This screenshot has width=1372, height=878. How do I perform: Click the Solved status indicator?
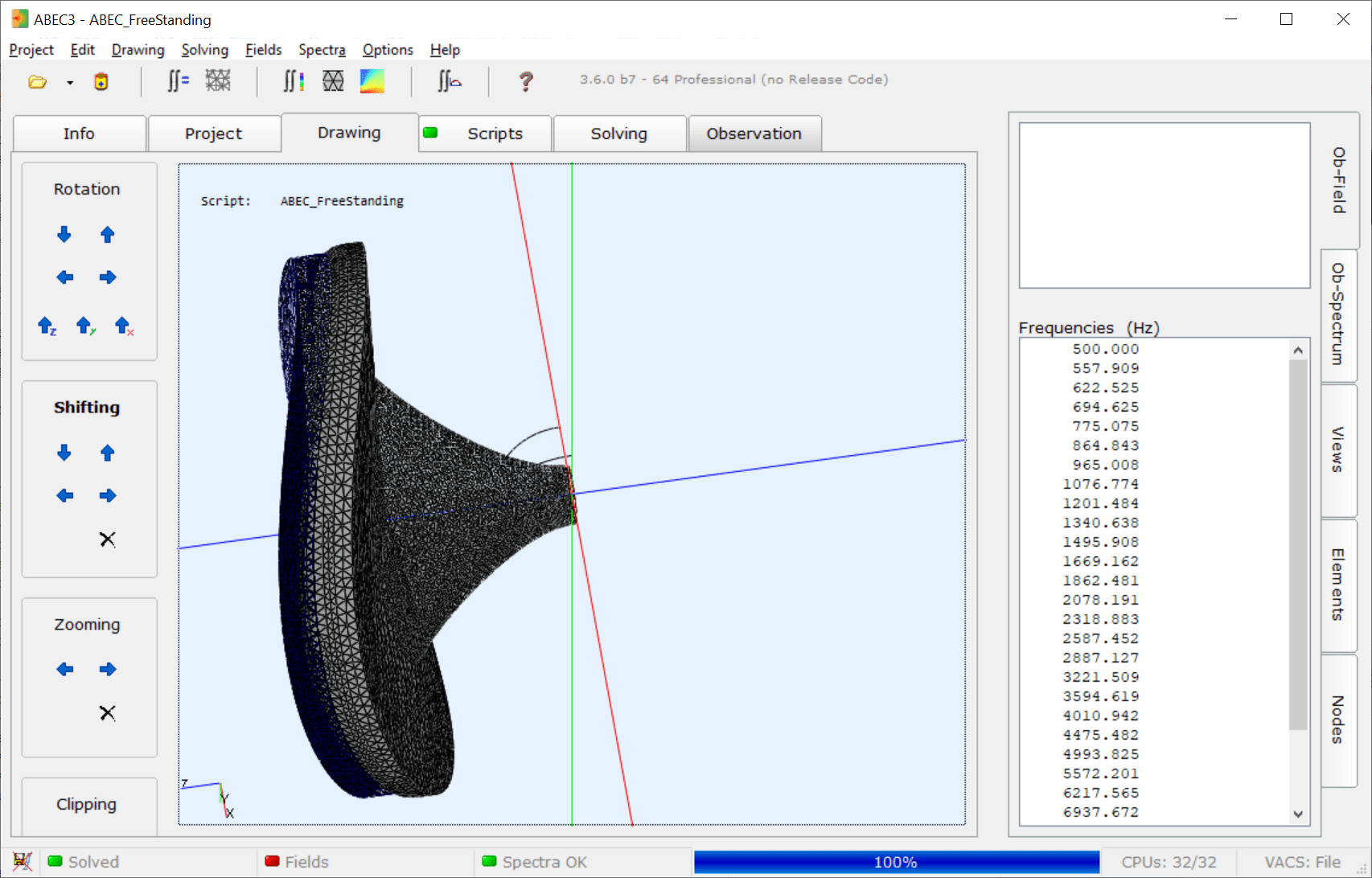84,862
